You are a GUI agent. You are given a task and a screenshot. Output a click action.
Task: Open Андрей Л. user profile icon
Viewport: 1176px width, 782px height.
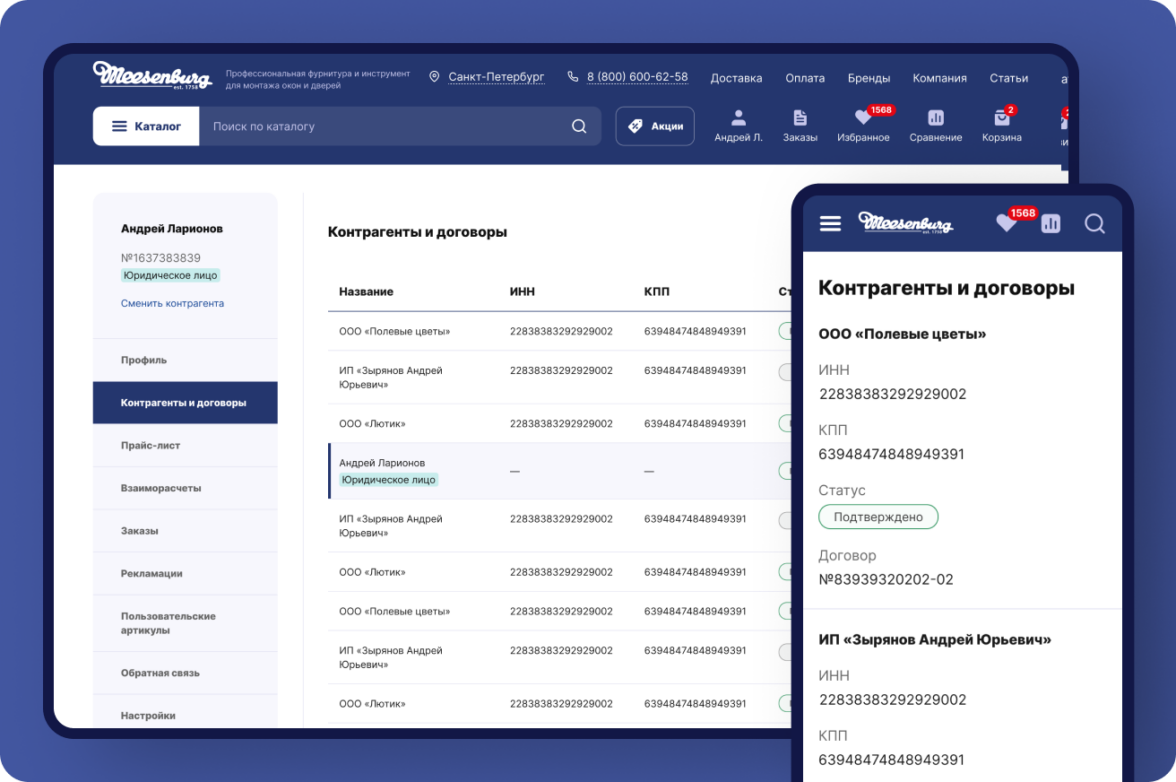pyautogui.click(x=738, y=118)
